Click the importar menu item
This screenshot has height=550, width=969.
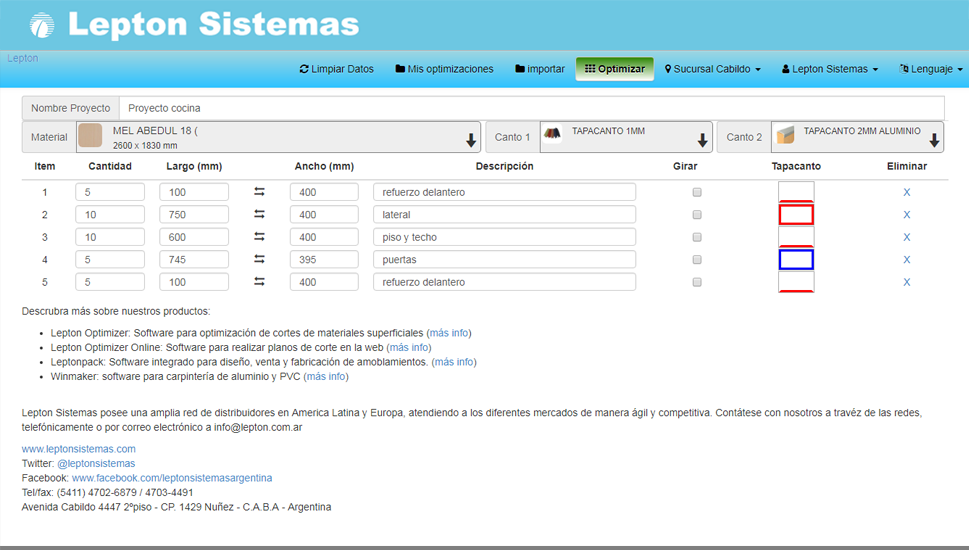pyautogui.click(x=540, y=69)
